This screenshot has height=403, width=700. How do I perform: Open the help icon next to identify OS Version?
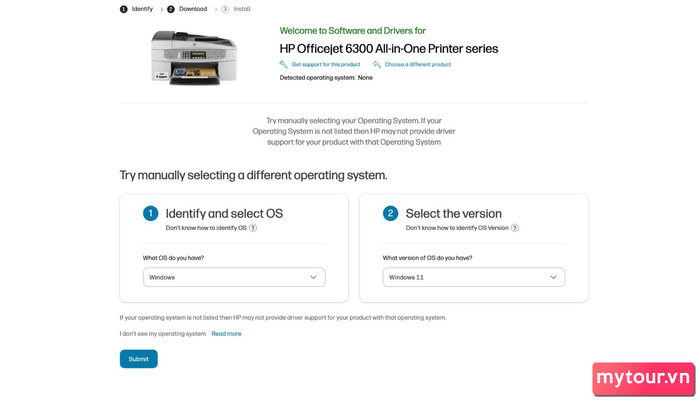point(515,228)
